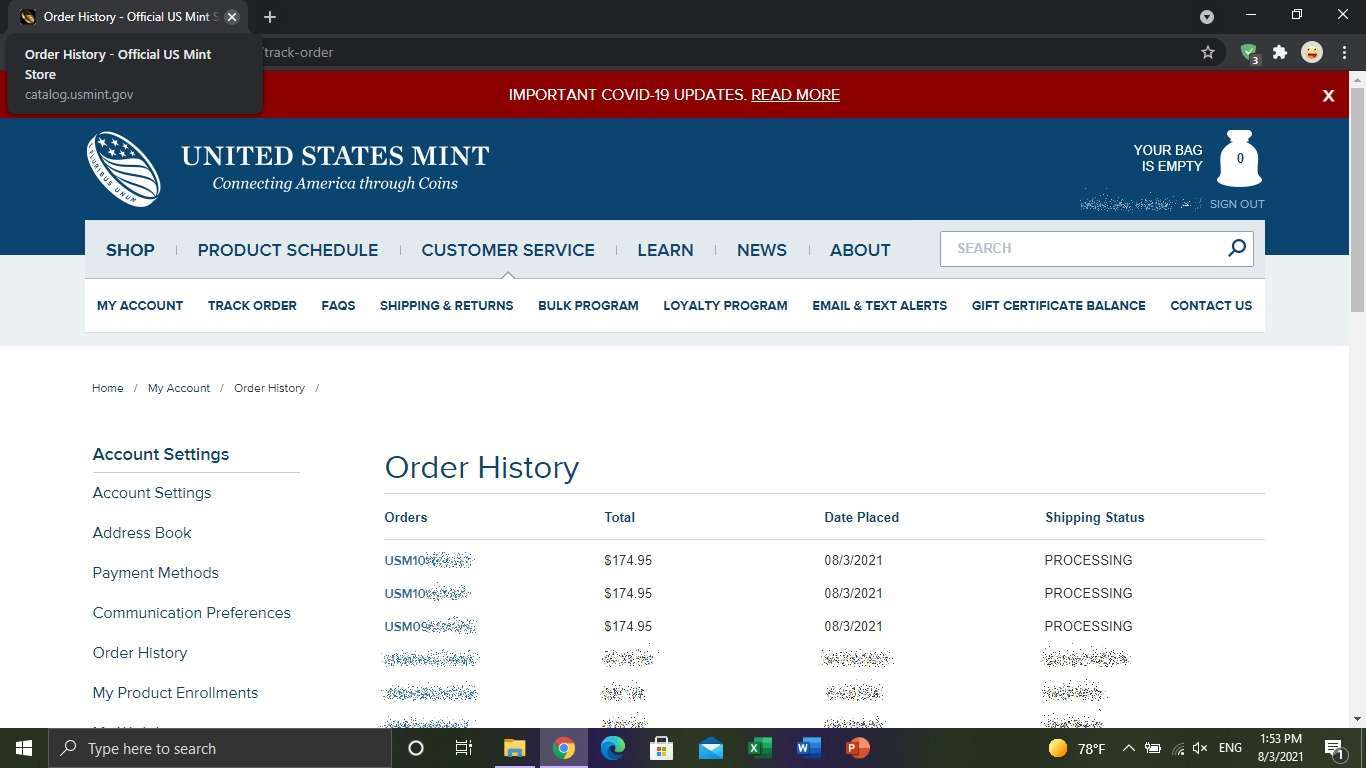The height and width of the screenshot is (768, 1366).
Task: Open the NEWS menu
Action: click(x=762, y=250)
